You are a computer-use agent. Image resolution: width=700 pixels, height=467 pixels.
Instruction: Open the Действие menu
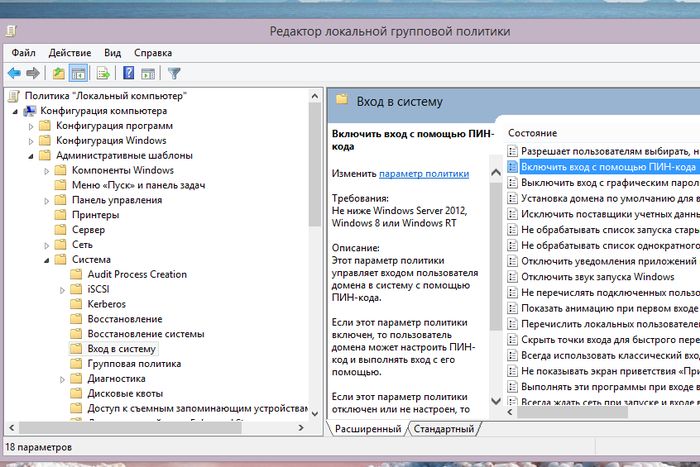(x=69, y=52)
